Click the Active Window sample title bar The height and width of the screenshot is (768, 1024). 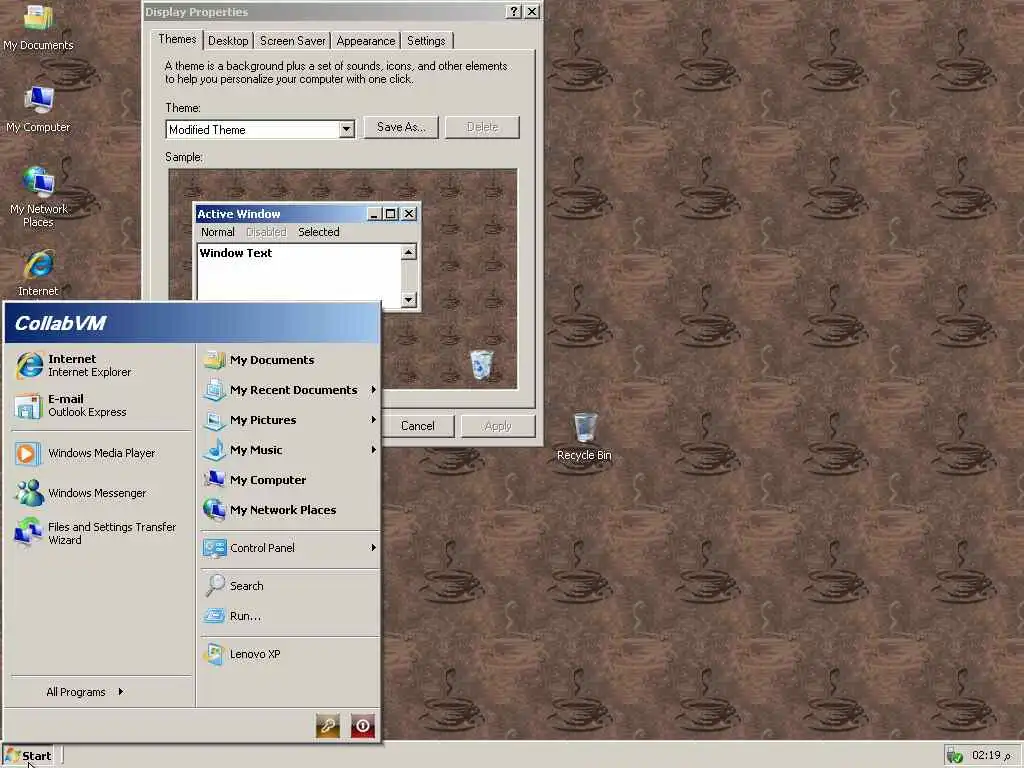[x=307, y=214]
